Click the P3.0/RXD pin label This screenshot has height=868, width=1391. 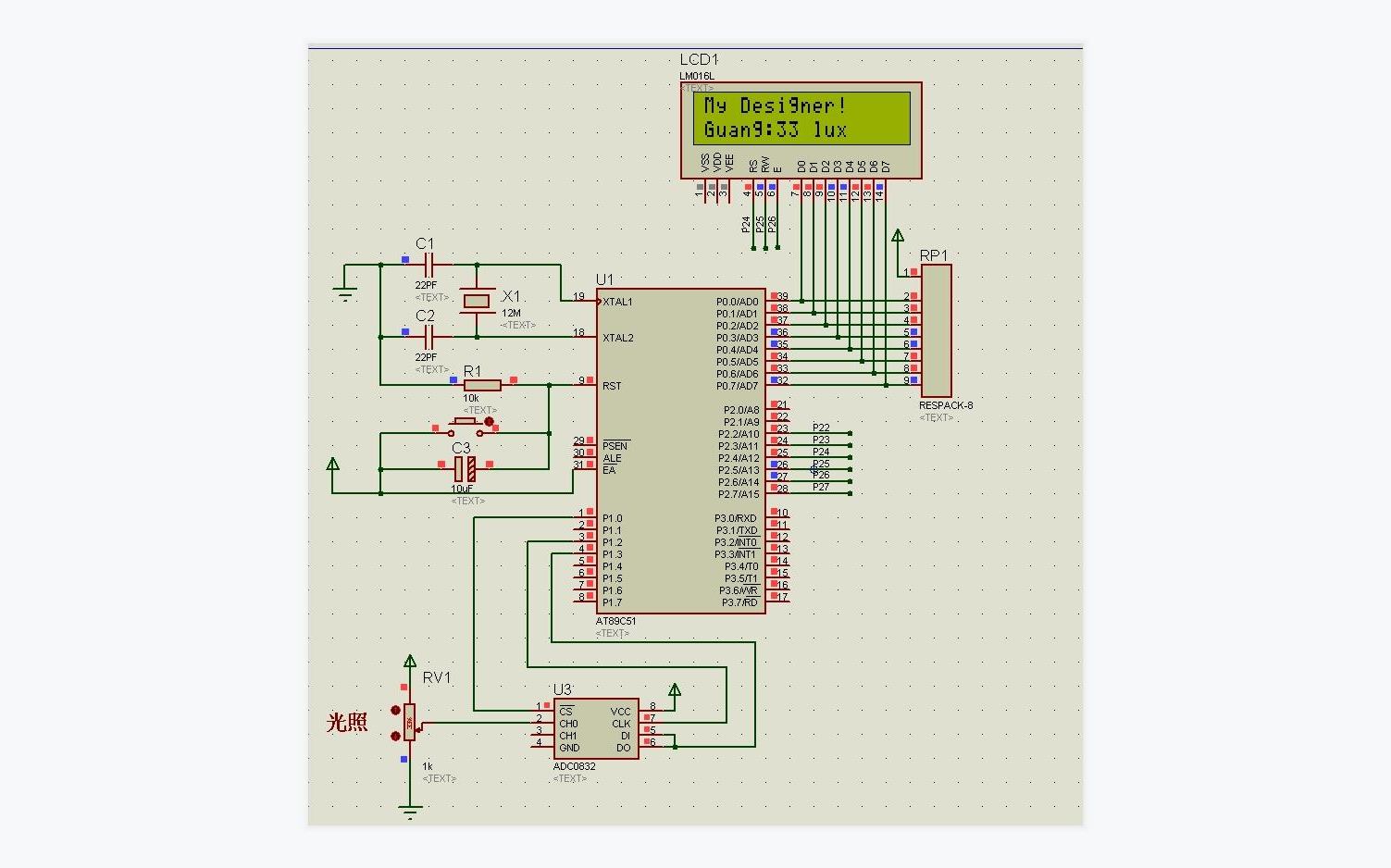click(736, 518)
